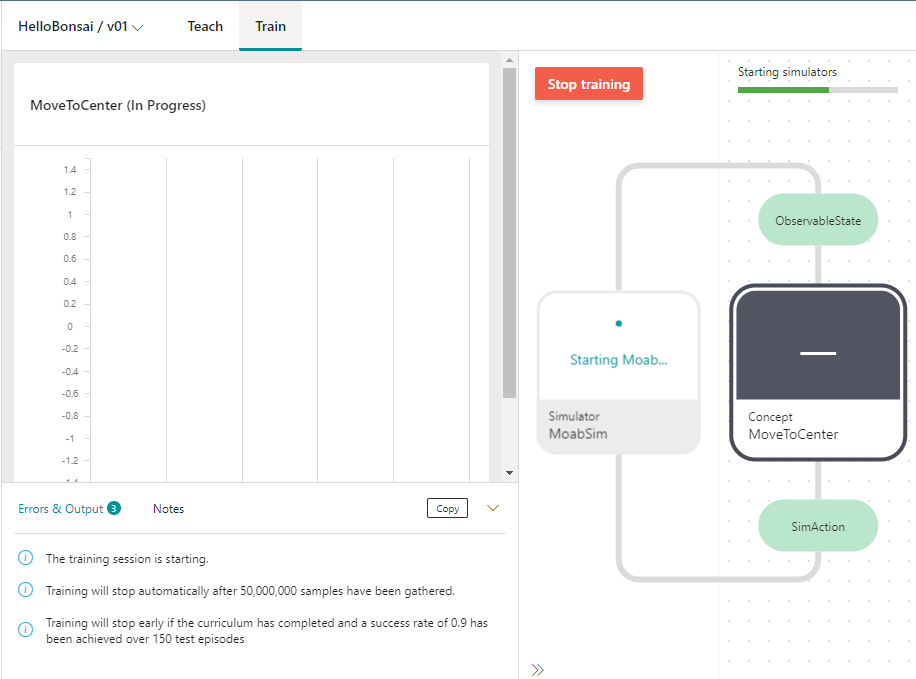916x679 pixels.
Task: Click the Starting simulators progress bar
Action: tap(817, 90)
